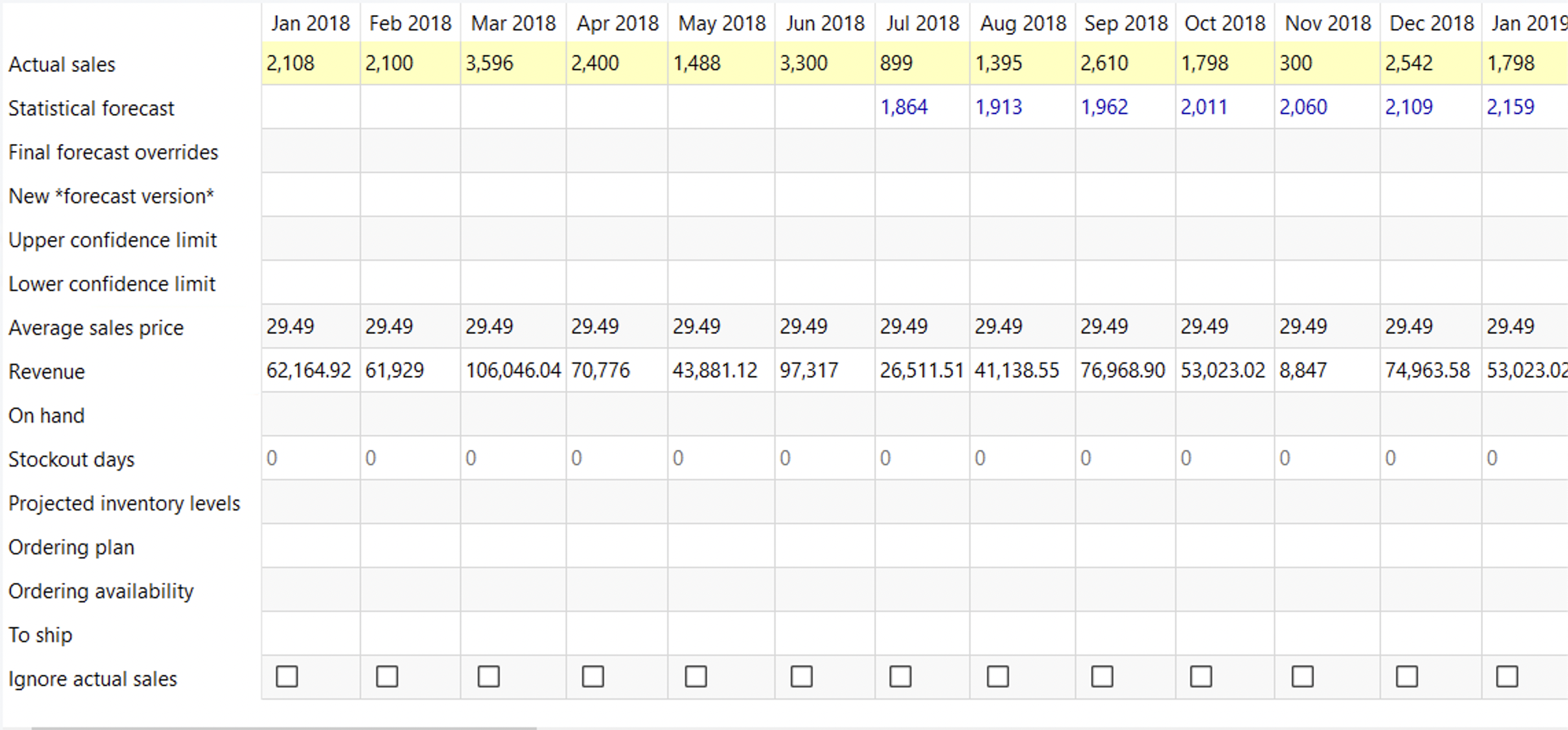Tick Ignore actual sales checkbox under Mar 2018
Viewport: 1568px width, 730px height.
tap(489, 676)
